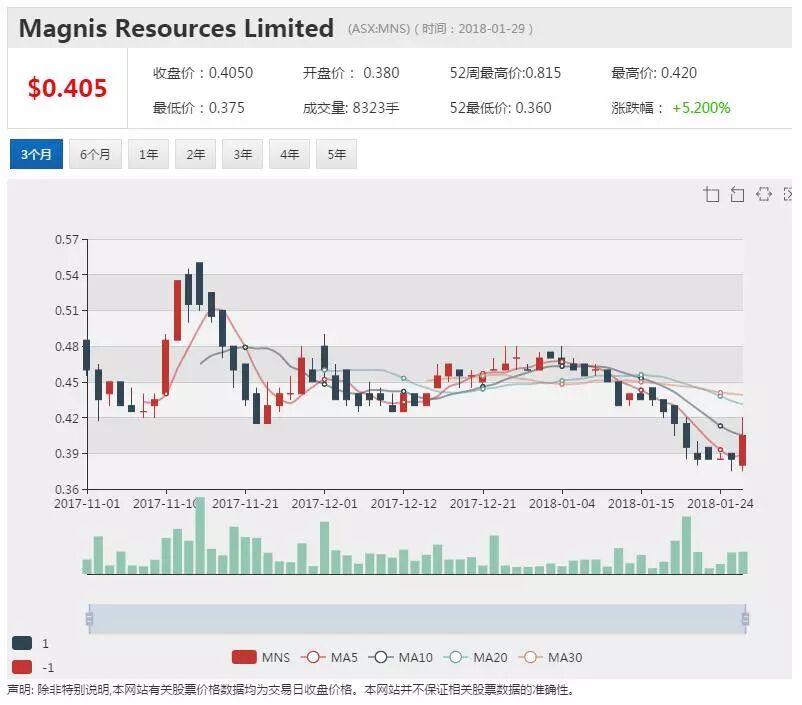Click the 2017-11-01 x-axis date label

(87, 503)
